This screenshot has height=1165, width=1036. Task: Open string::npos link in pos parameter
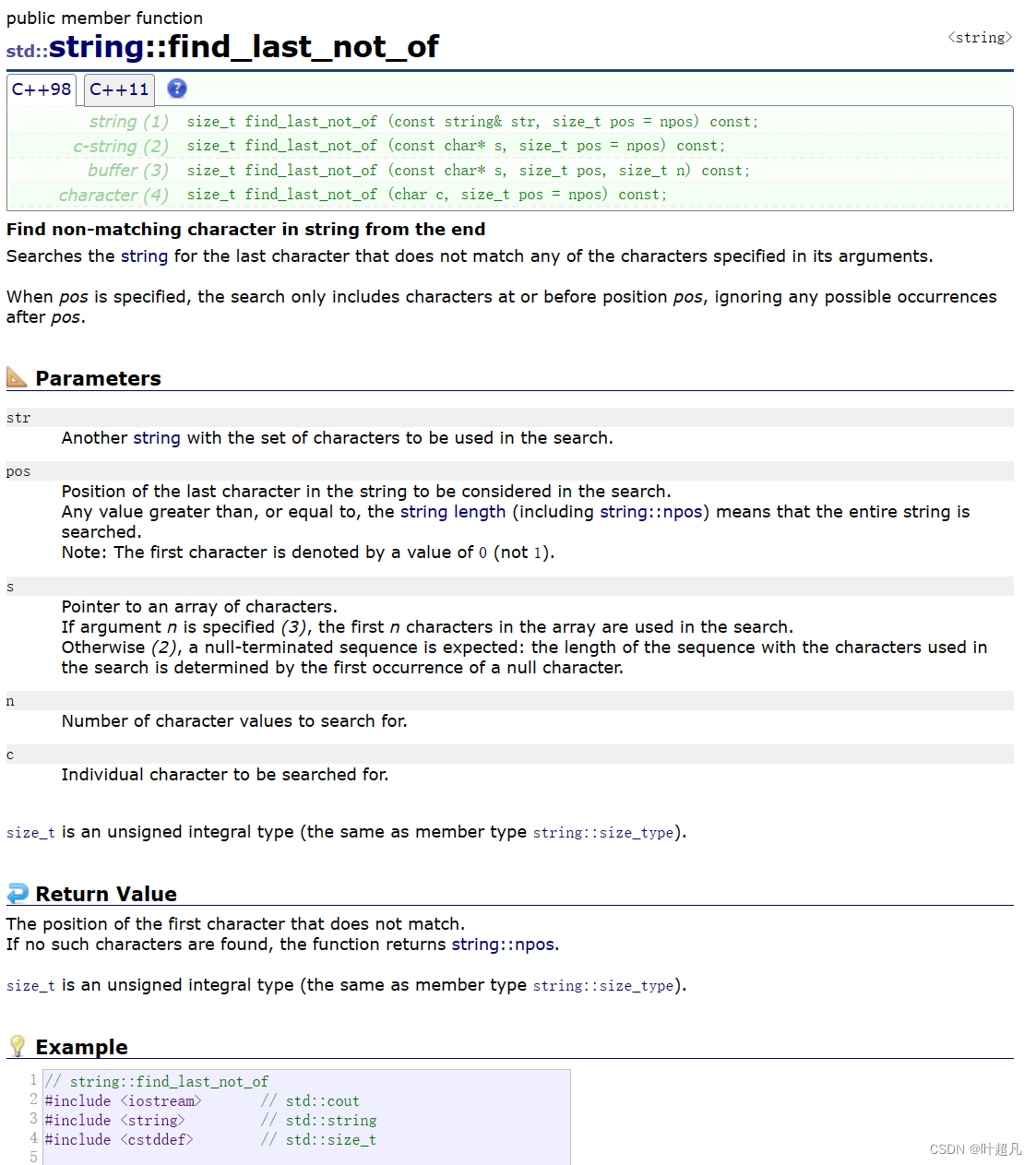tap(650, 512)
